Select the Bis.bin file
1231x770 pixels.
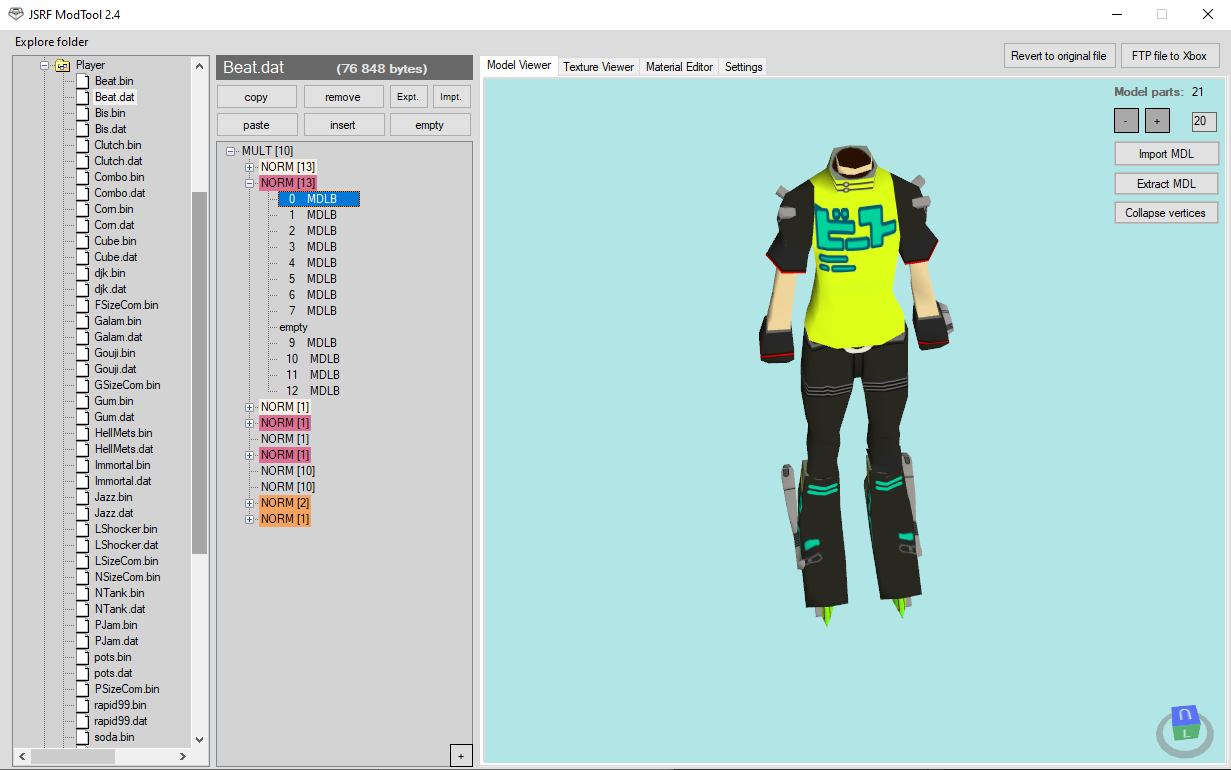pos(110,113)
